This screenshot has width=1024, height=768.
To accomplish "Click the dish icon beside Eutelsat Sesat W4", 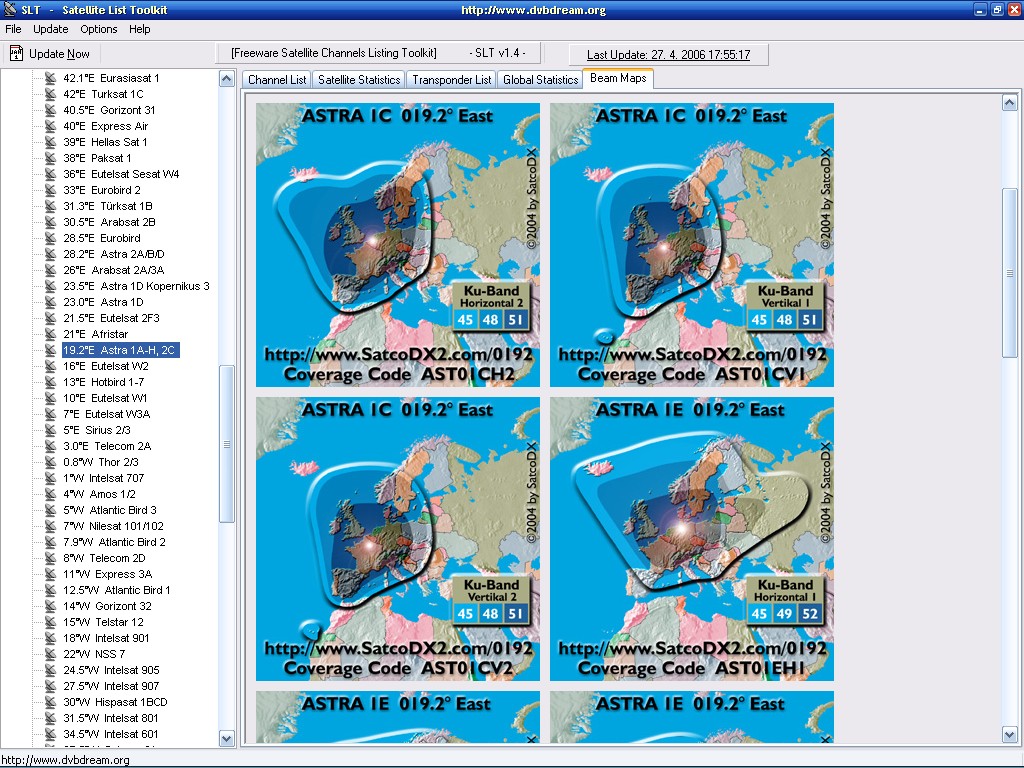I will 50,174.
